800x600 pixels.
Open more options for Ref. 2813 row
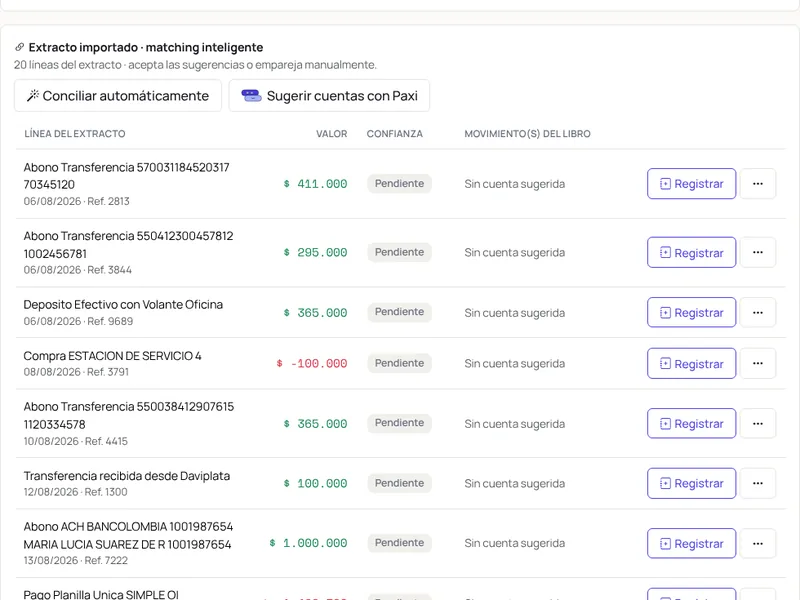click(x=758, y=184)
